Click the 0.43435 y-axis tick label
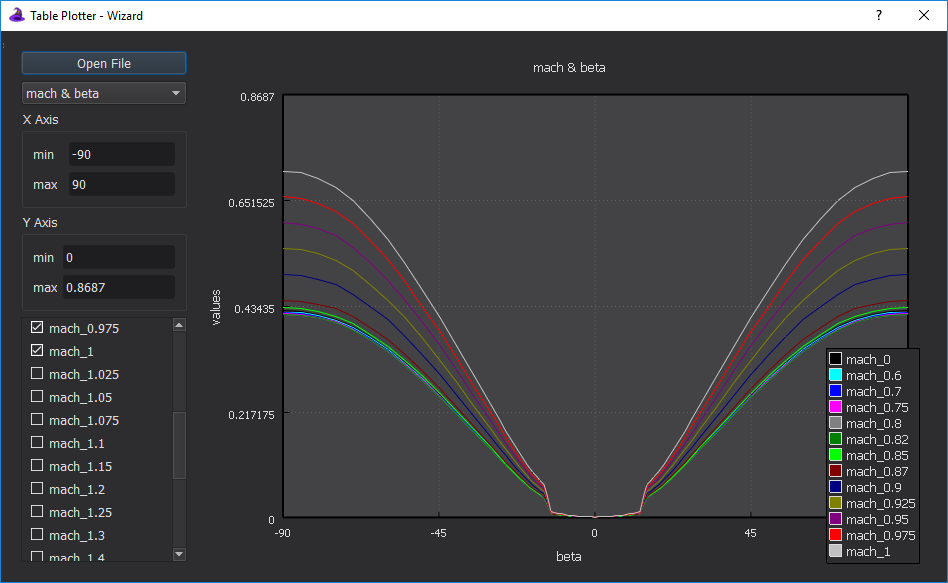 tap(254, 309)
